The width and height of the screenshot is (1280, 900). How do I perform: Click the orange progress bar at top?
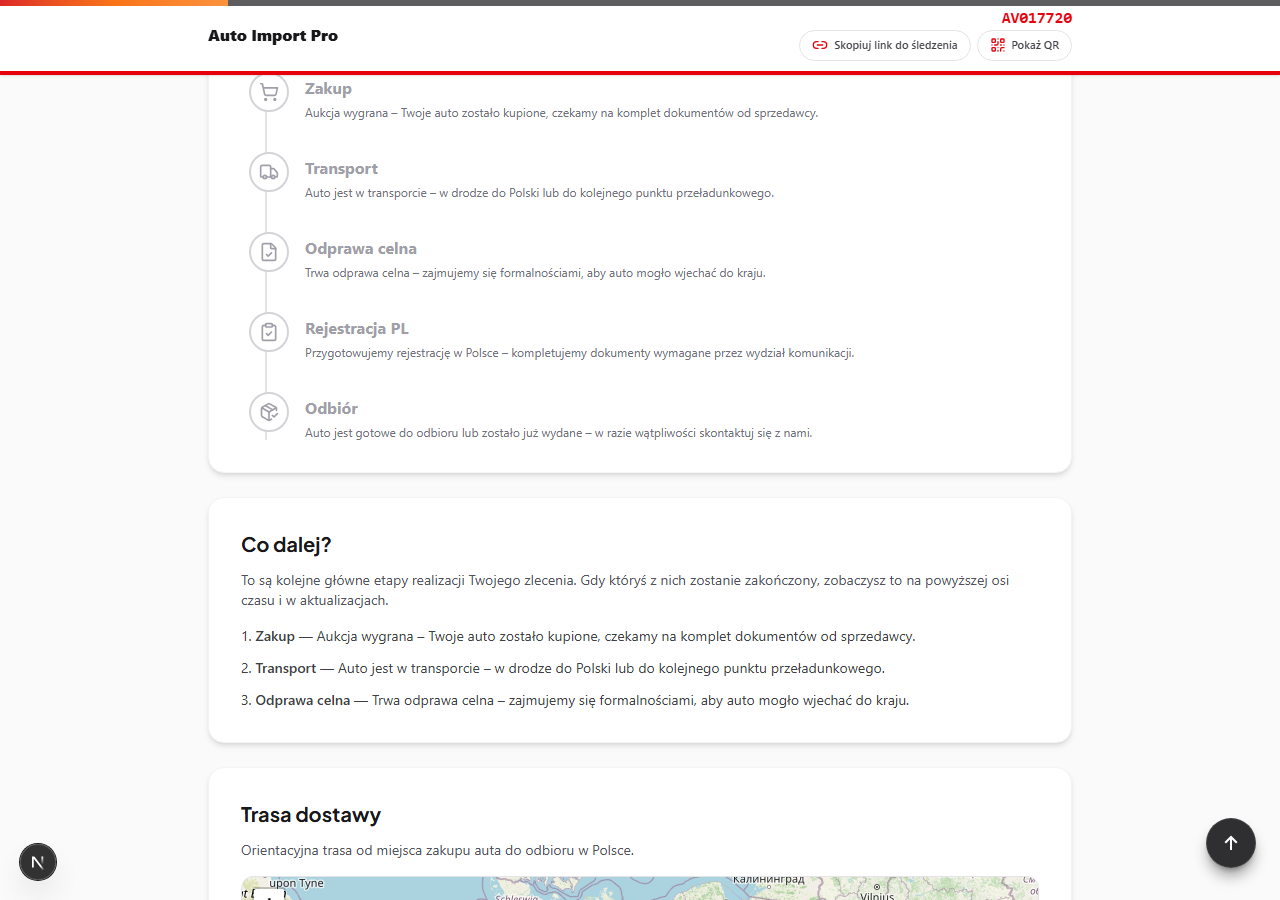coord(113,3)
